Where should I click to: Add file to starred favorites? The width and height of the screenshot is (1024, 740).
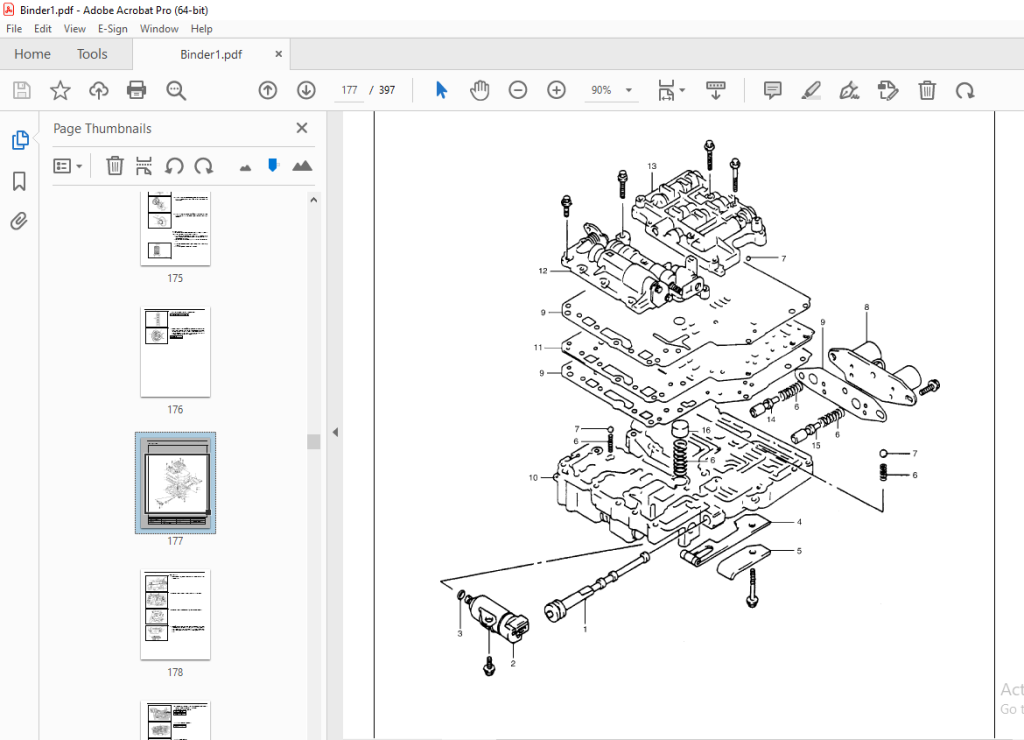point(60,90)
